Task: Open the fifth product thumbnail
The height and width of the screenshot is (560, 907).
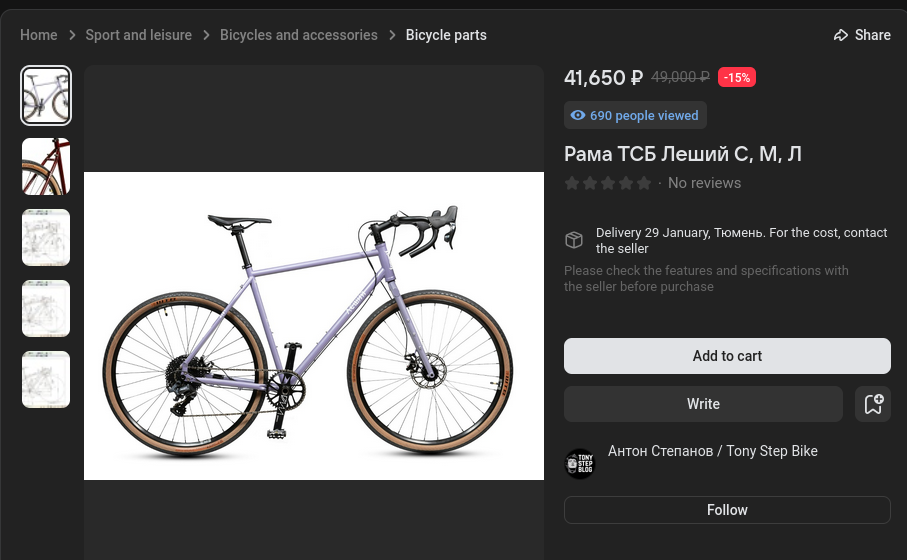Action: [x=46, y=379]
